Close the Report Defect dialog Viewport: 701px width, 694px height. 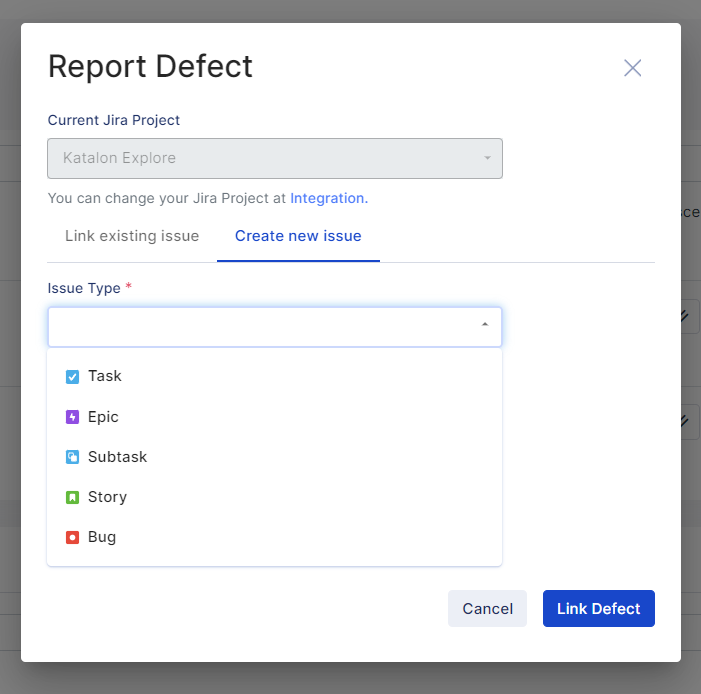632,68
